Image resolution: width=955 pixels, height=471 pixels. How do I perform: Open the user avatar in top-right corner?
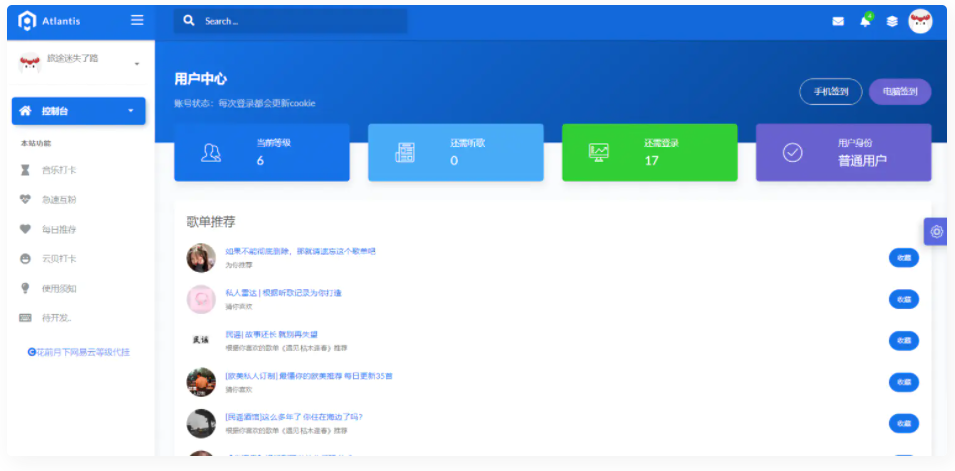pyautogui.click(x=920, y=21)
